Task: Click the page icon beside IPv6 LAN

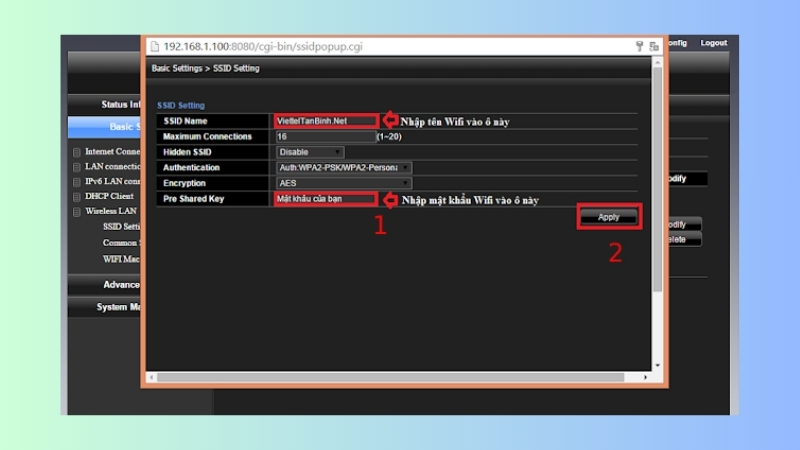Action: coord(77,182)
